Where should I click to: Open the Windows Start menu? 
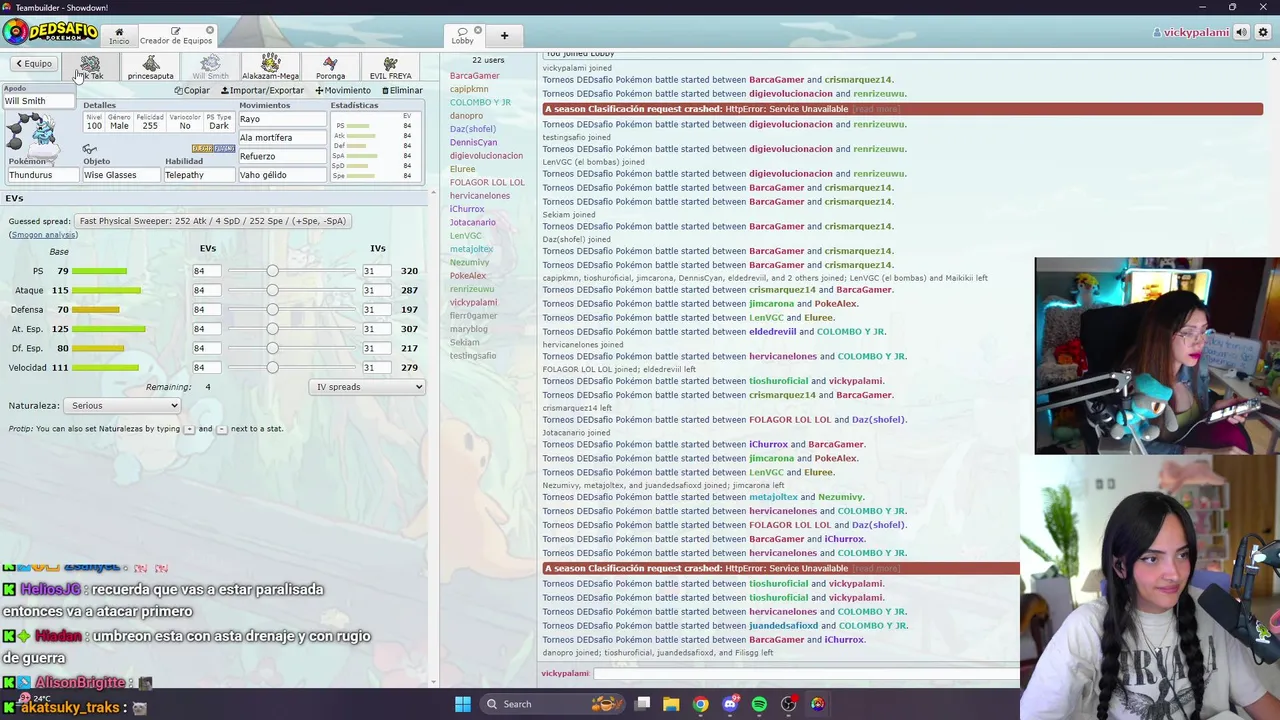(x=463, y=704)
